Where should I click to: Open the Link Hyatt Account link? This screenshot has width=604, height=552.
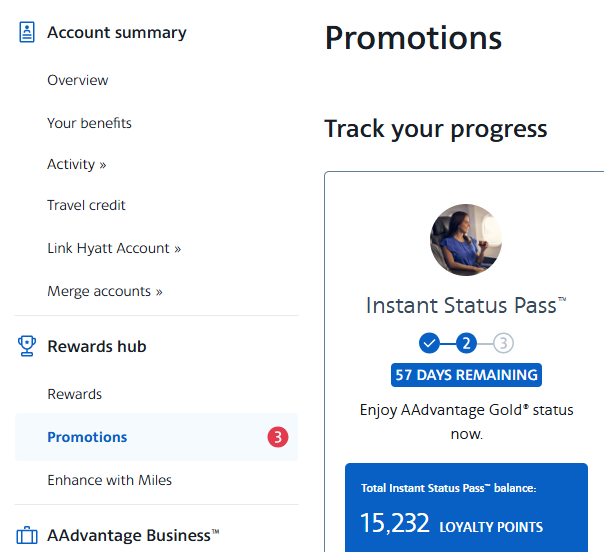pyautogui.click(x=114, y=248)
